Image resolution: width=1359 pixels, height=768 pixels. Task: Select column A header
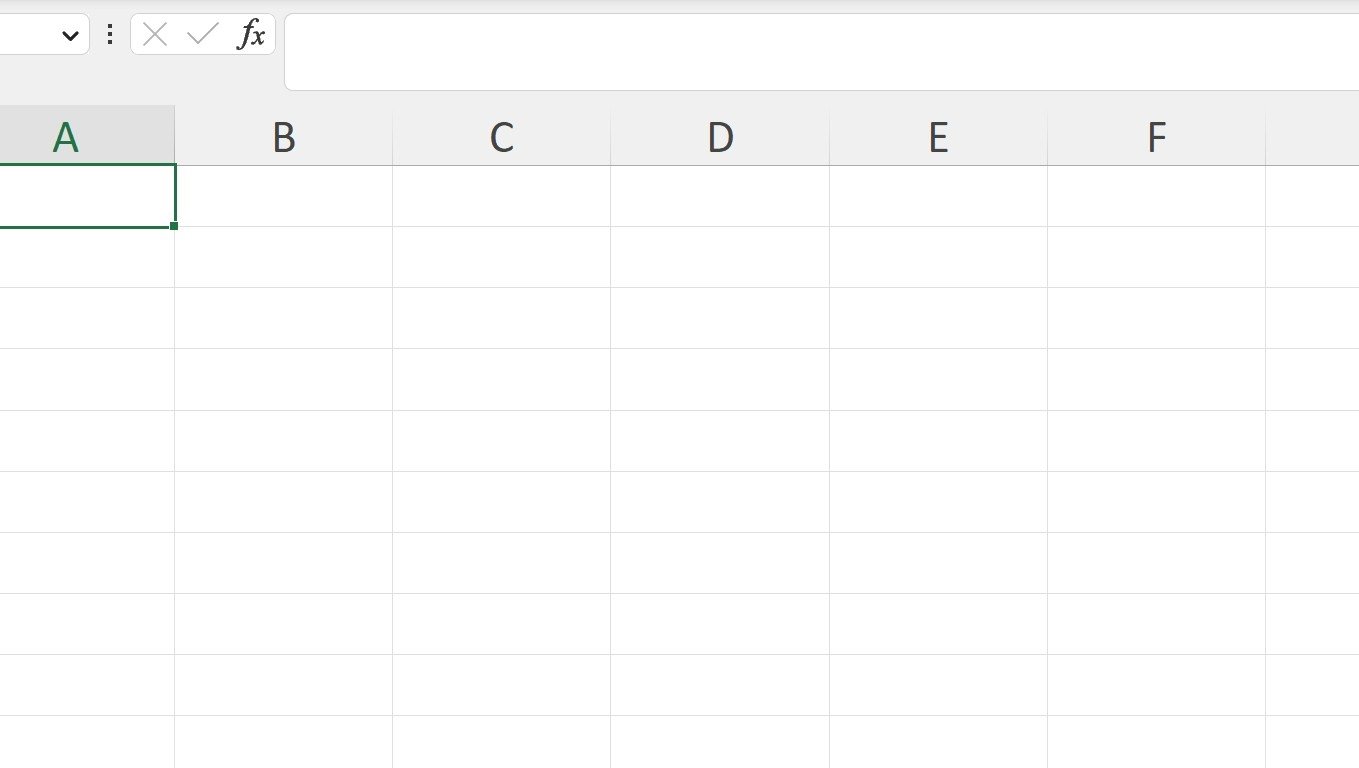point(87,136)
